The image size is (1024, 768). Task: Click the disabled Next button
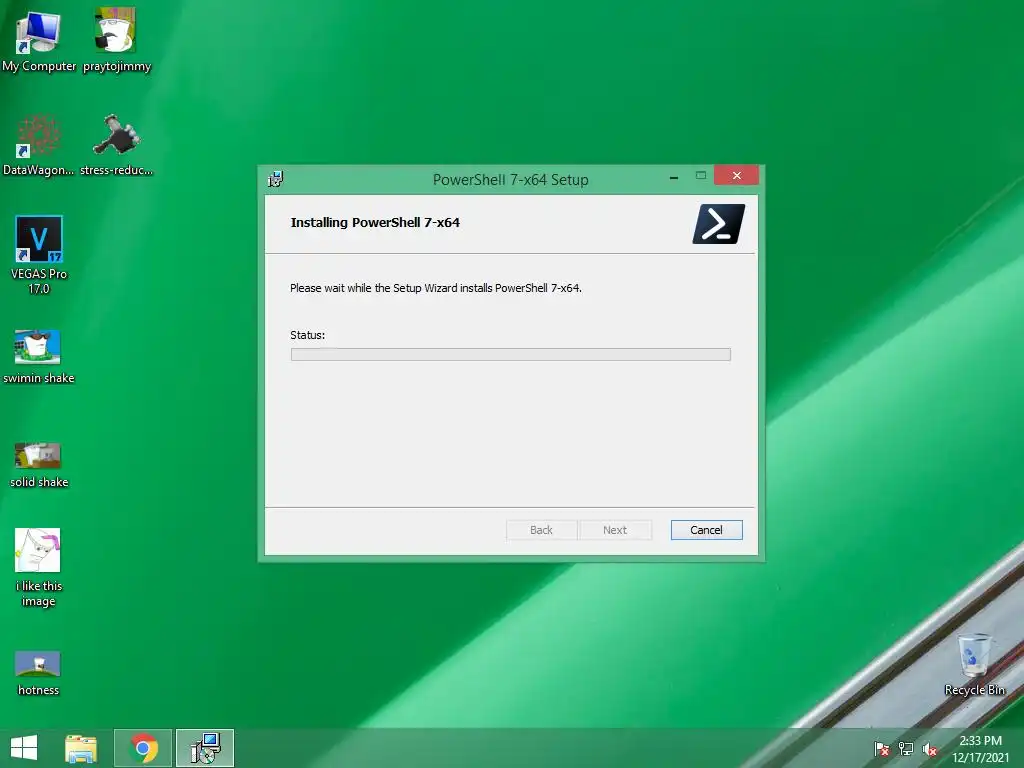(x=615, y=530)
